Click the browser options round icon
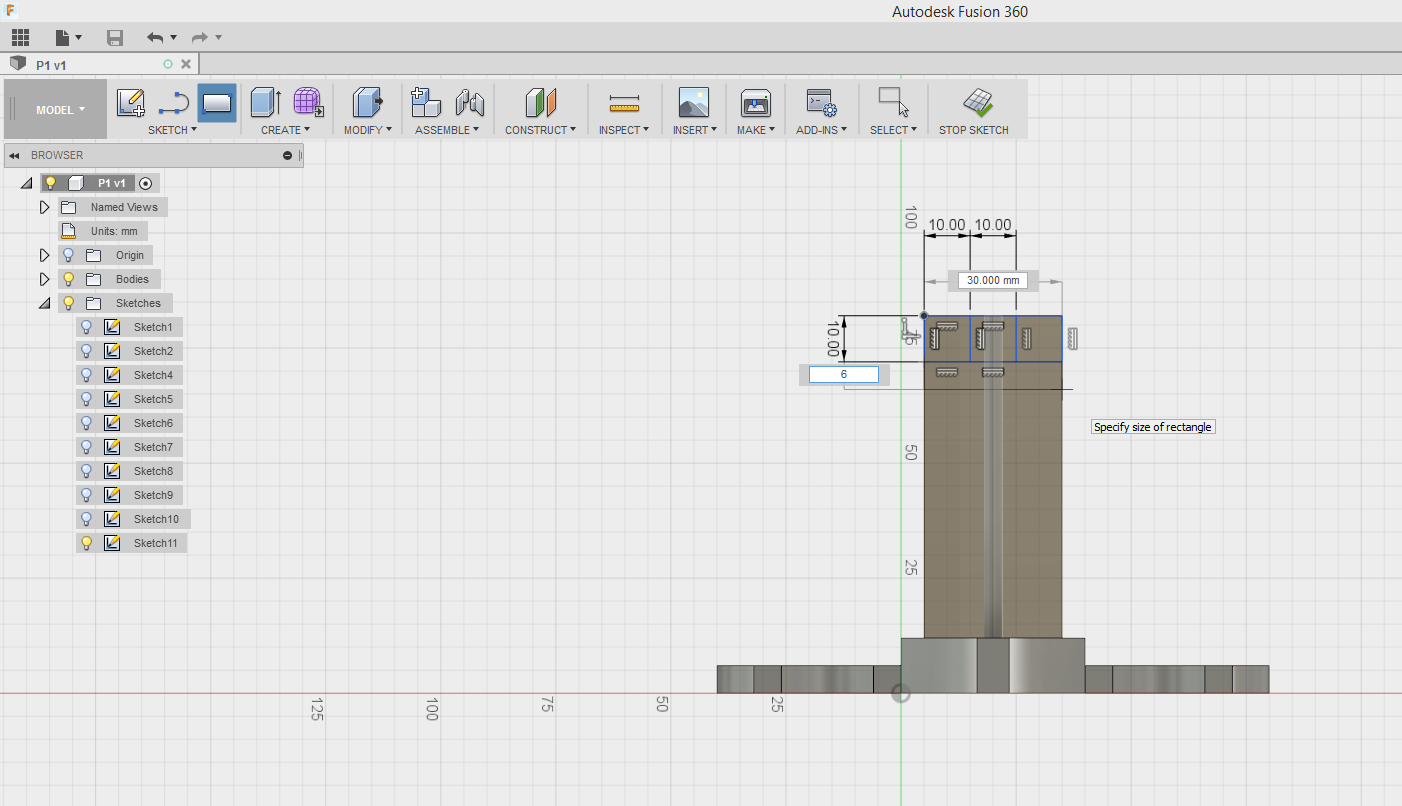This screenshot has width=1402, height=806. tap(288, 155)
